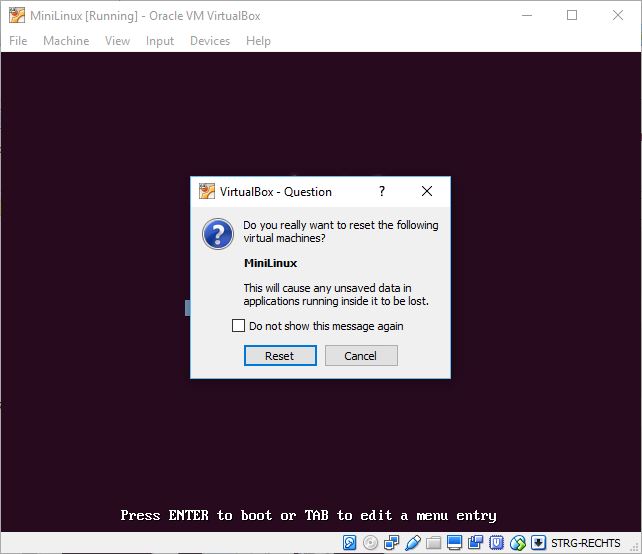Minimize the MiniLinux VirtualBox window

527,16
